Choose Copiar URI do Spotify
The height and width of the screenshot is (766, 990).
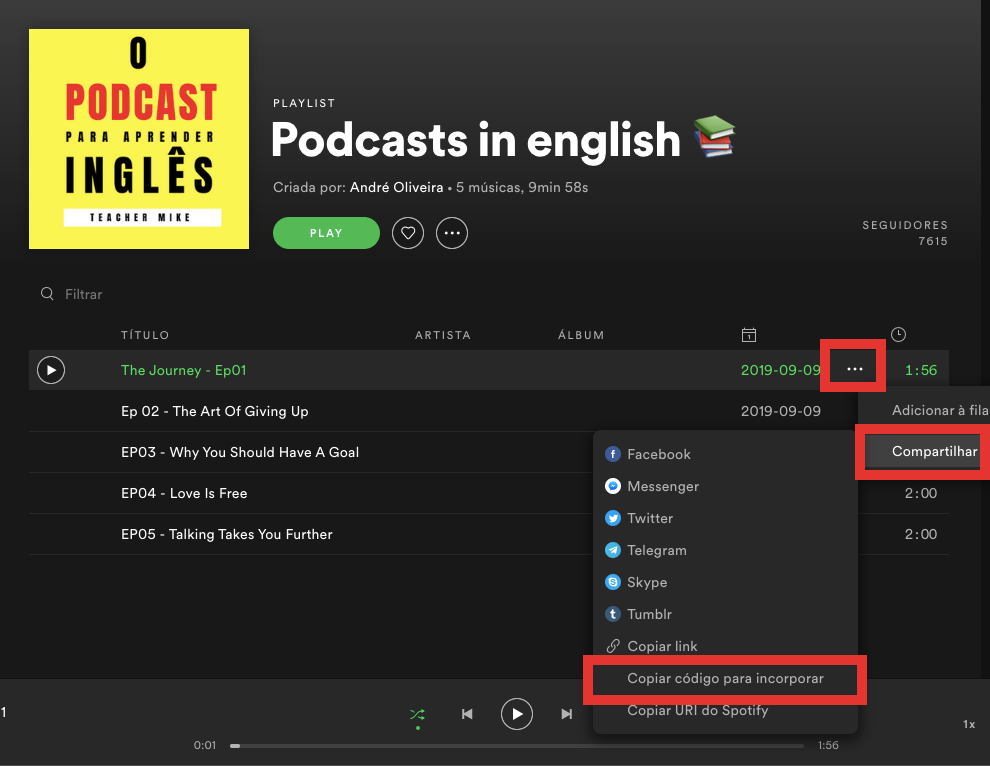point(725,710)
